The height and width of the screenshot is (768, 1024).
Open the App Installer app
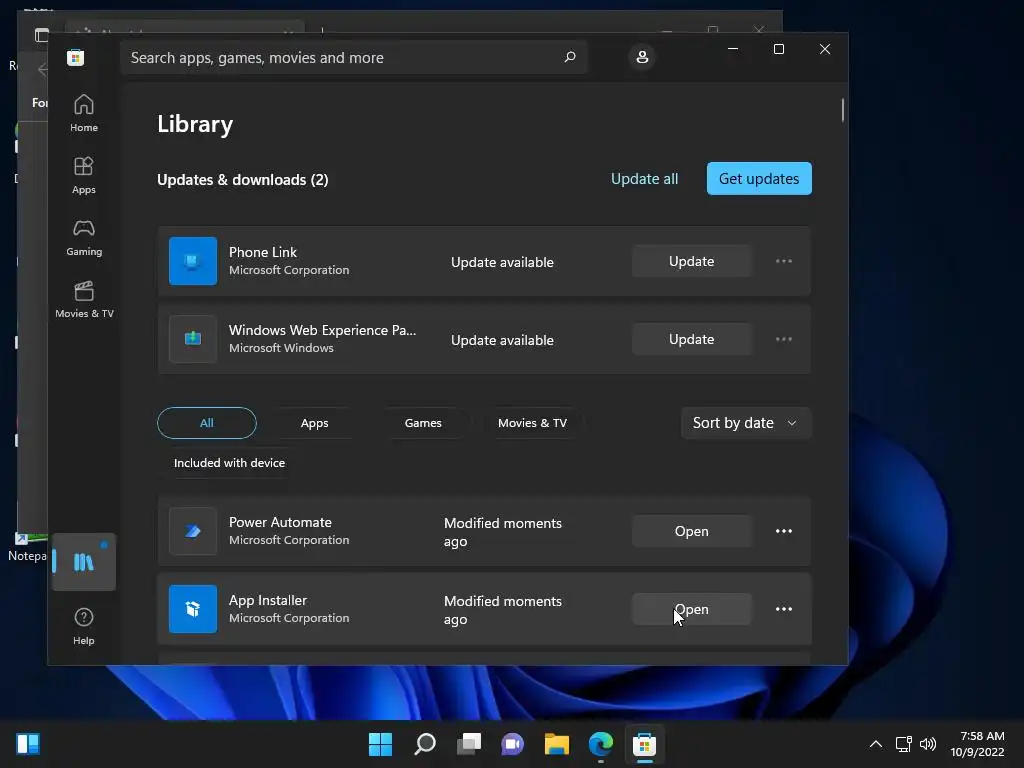tap(692, 609)
